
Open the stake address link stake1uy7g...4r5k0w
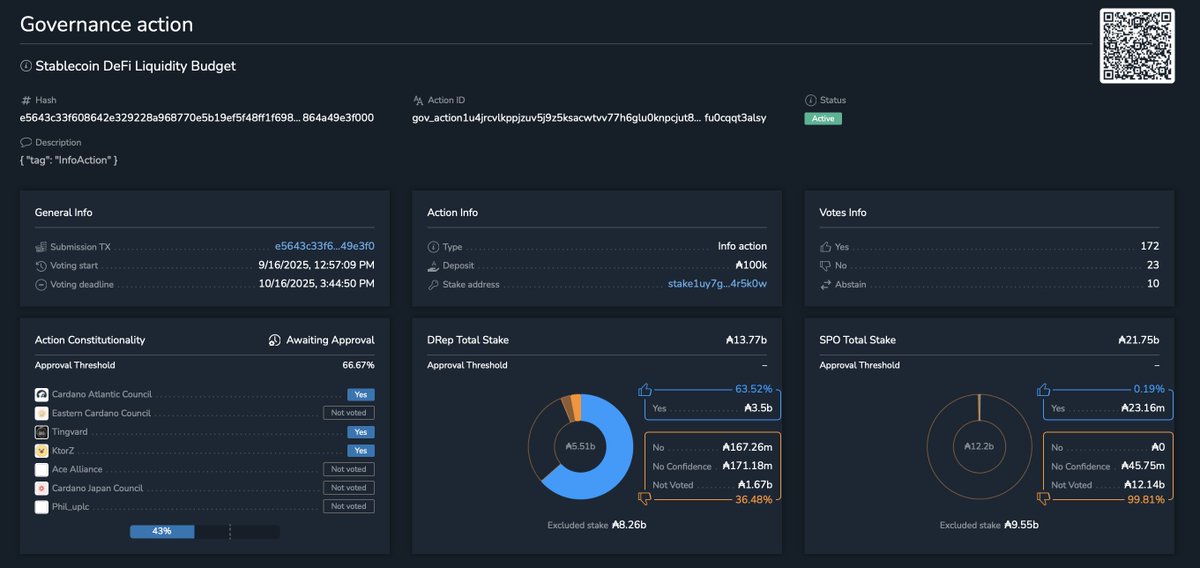[717, 284]
